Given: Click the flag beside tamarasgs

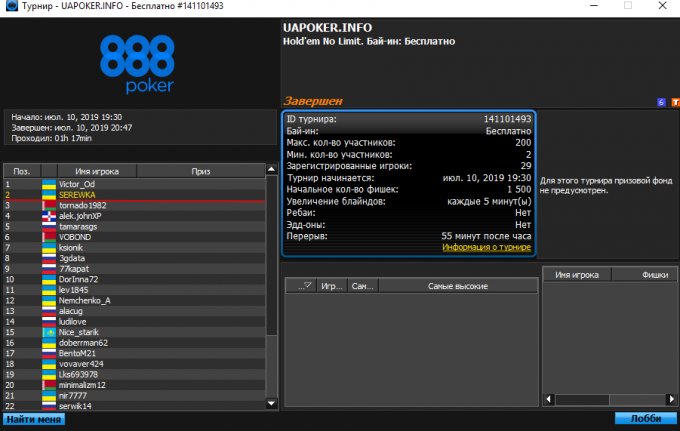Looking at the screenshot, I should pos(49,226).
